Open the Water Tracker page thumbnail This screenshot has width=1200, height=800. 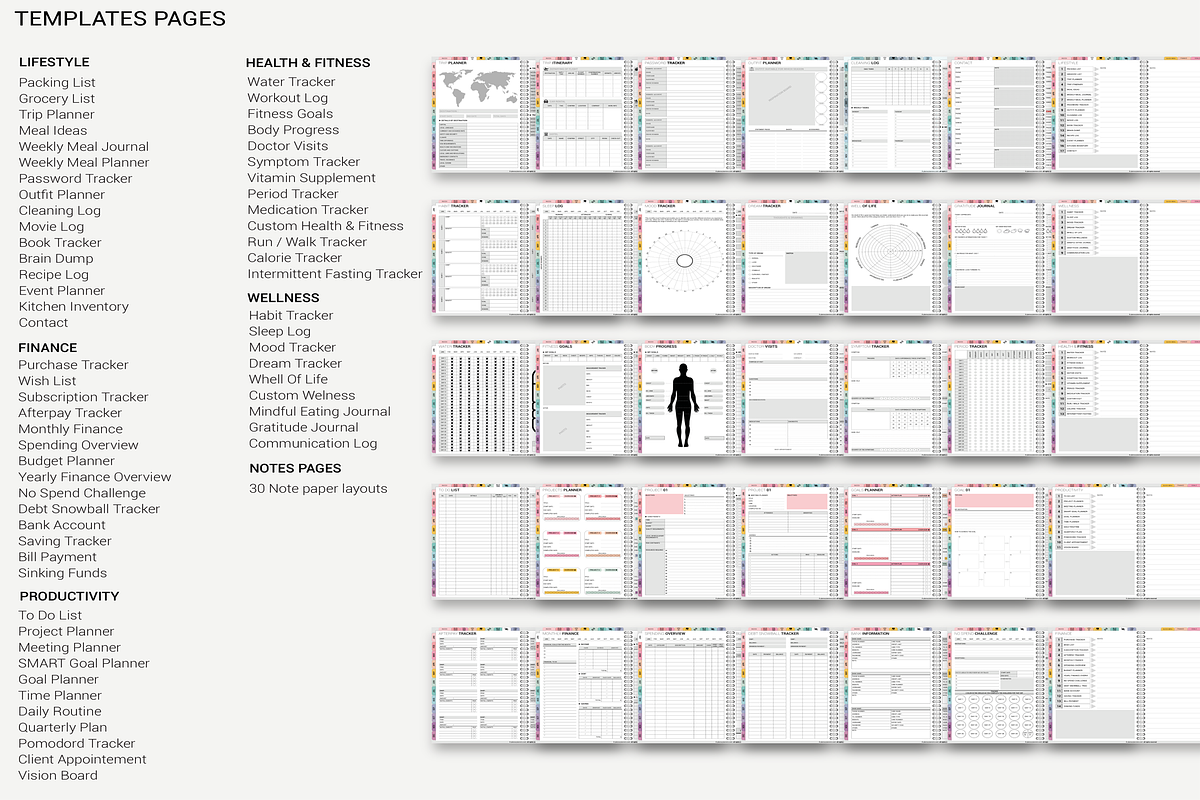tap(481, 398)
